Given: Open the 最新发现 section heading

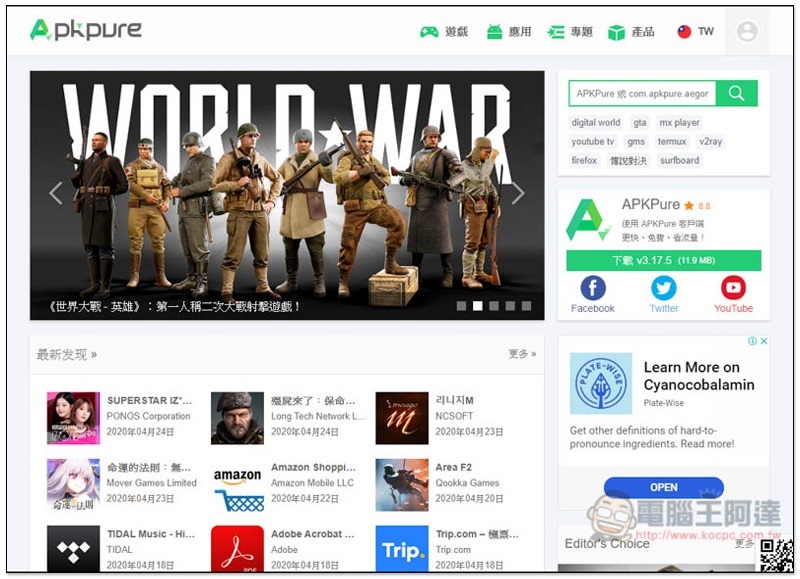Looking at the screenshot, I should [x=66, y=355].
